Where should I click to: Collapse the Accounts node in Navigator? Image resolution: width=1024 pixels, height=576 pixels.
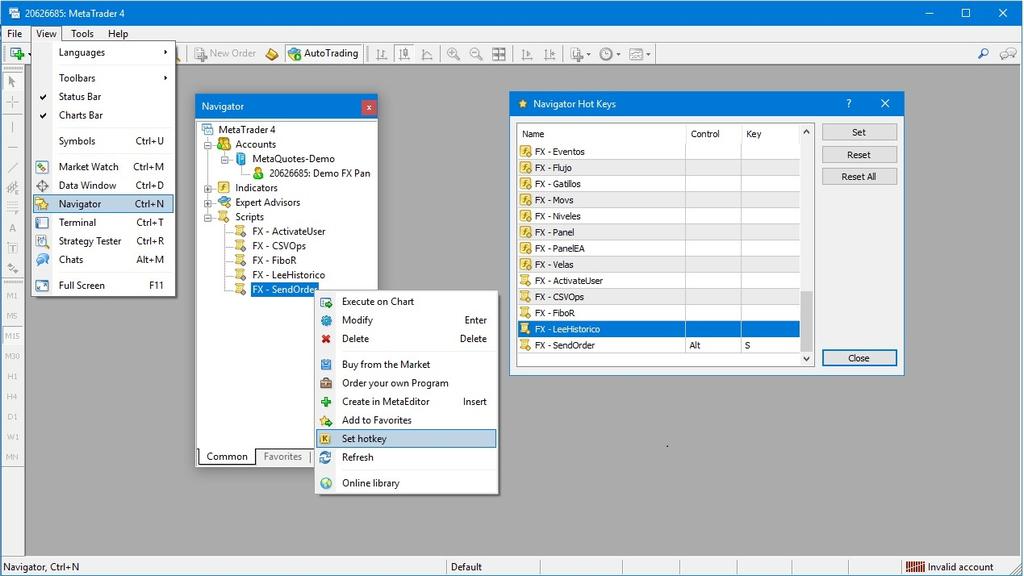208,145
